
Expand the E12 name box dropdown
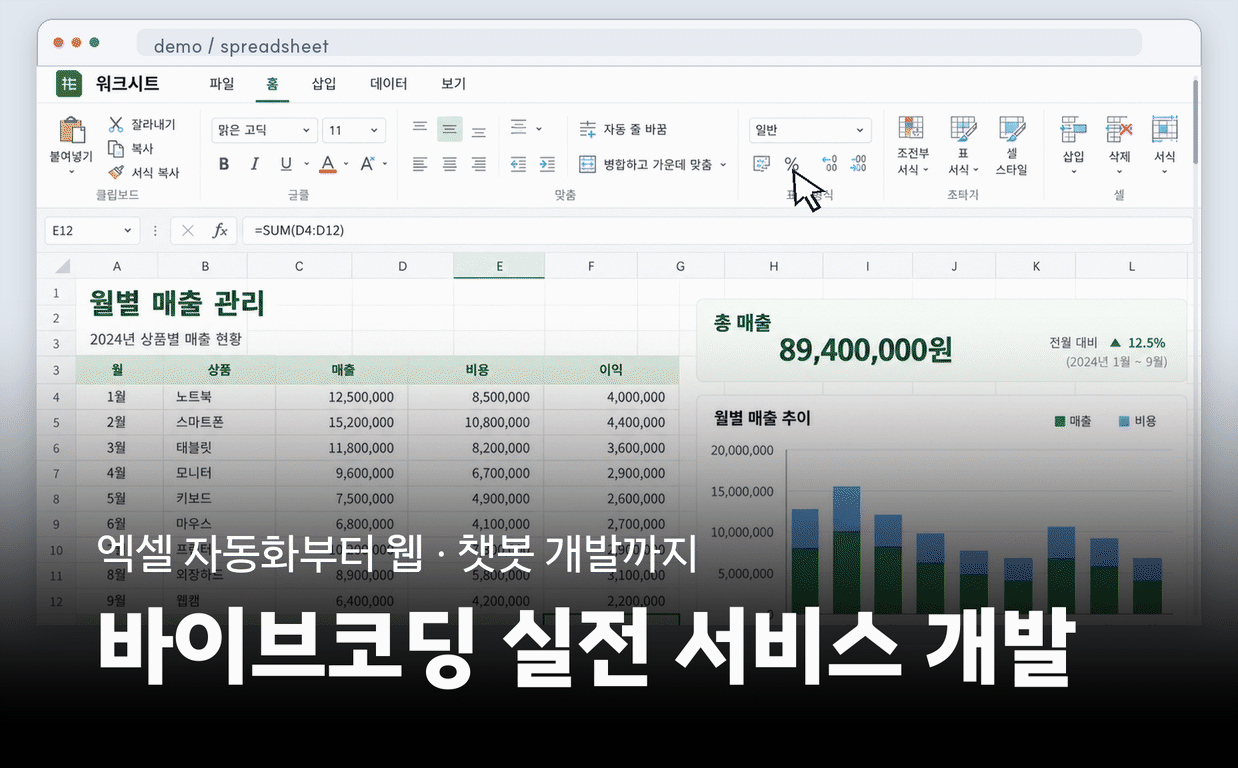click(128, 231)
